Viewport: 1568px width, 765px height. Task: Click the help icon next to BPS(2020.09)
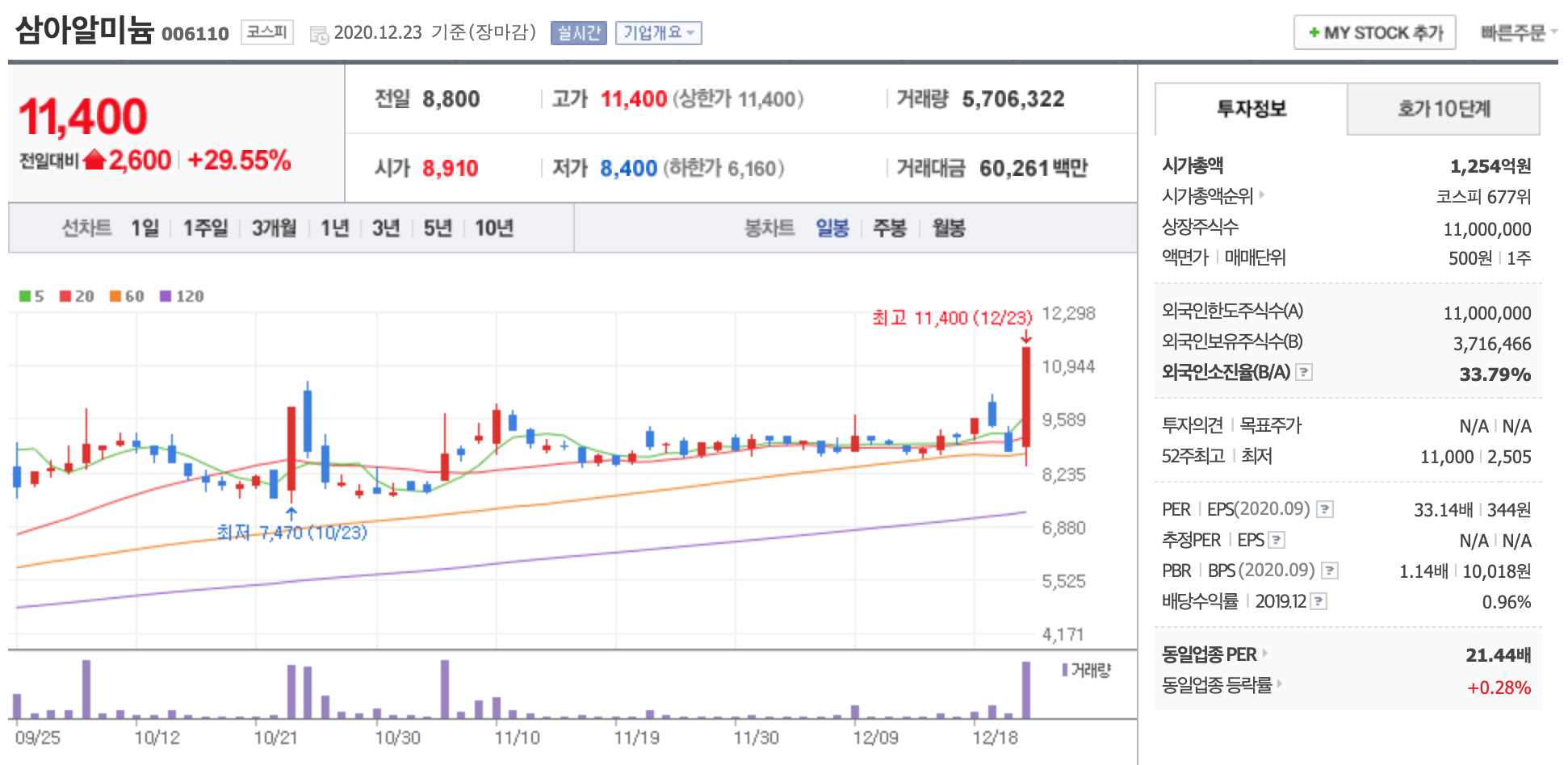coord(1330,571)
